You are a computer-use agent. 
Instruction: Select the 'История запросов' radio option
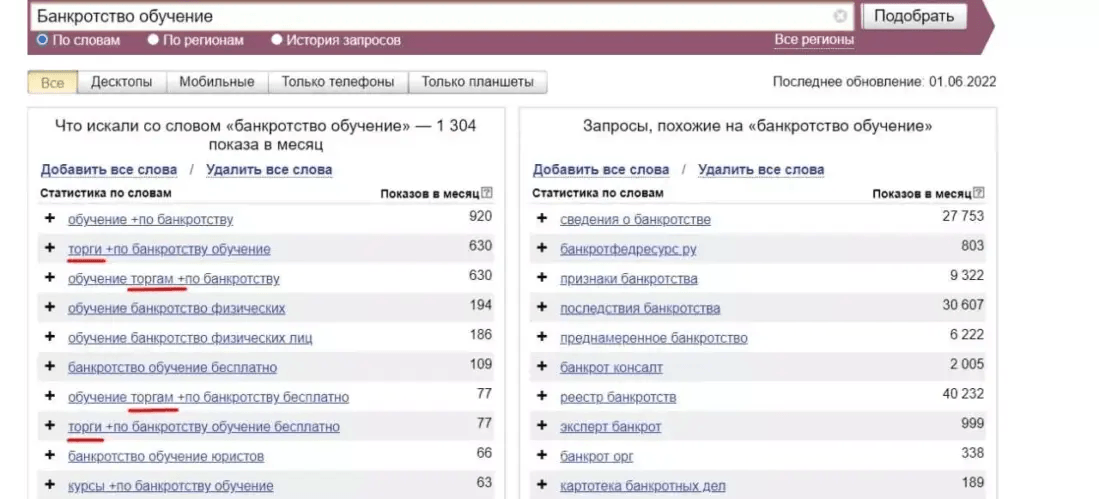click(x=277, y=40)
